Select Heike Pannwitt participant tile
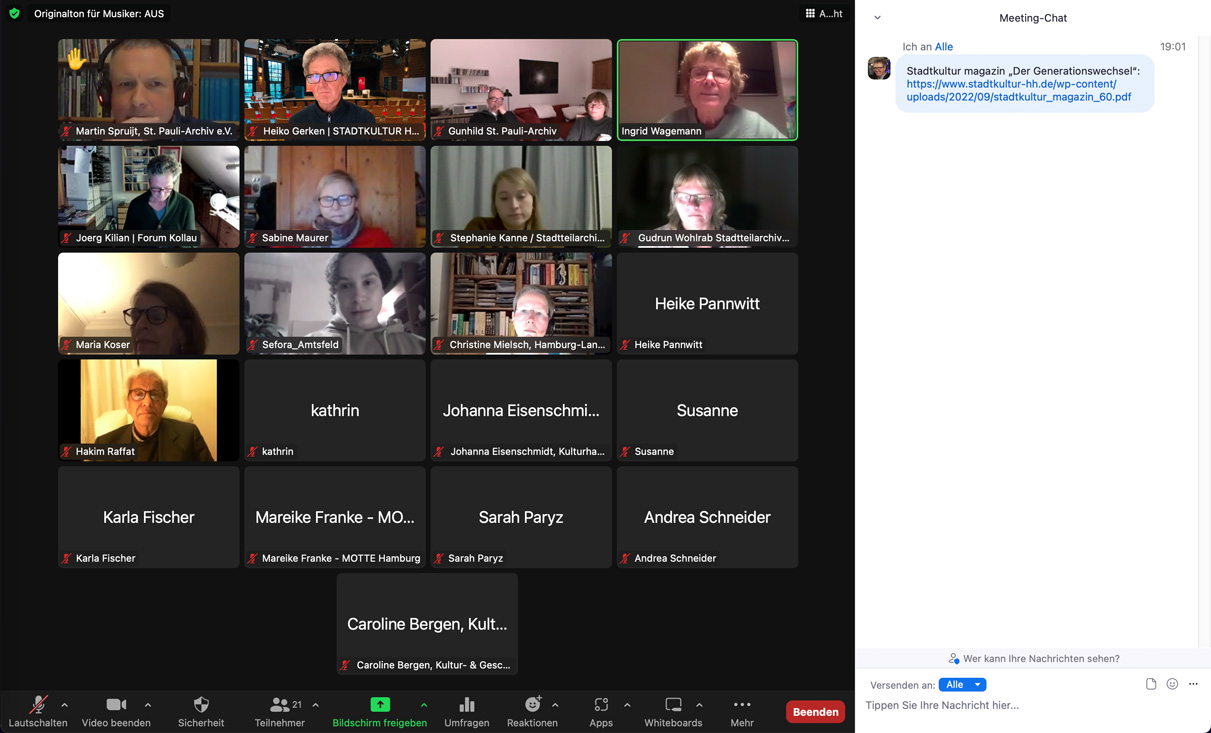 707,303
